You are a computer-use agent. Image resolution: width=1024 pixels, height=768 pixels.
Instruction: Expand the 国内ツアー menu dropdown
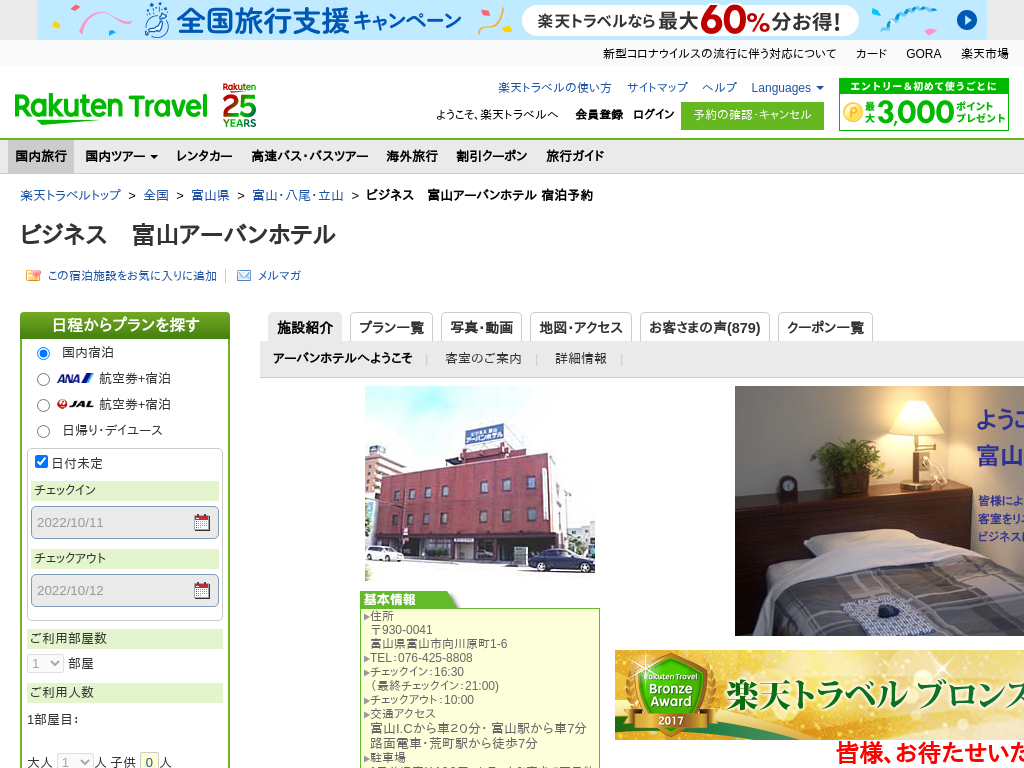[121, 156]
